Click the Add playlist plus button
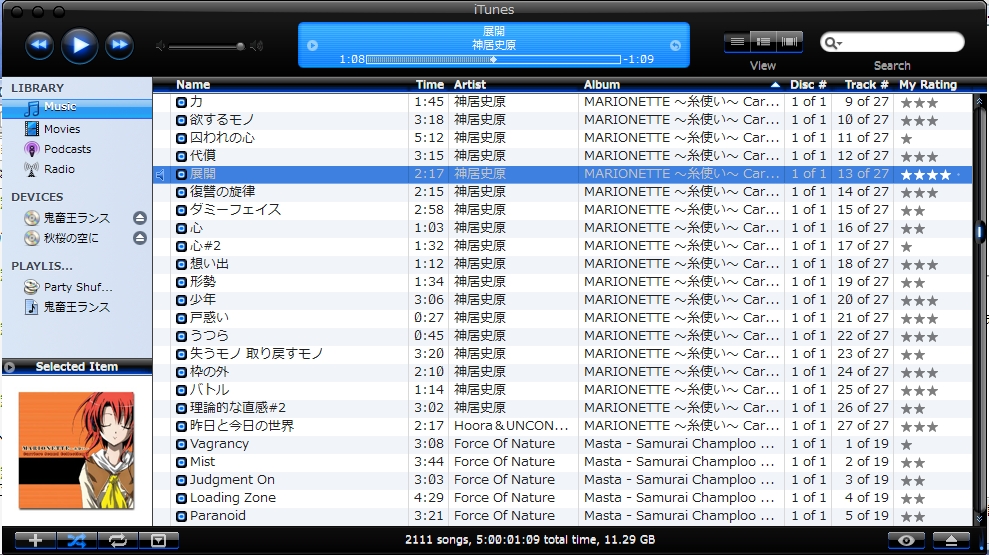 coord(35,540)
